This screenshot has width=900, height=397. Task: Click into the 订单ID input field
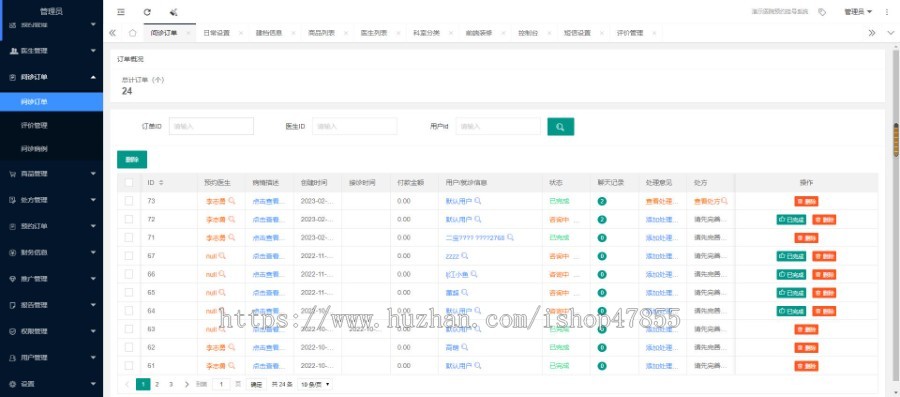211,126
